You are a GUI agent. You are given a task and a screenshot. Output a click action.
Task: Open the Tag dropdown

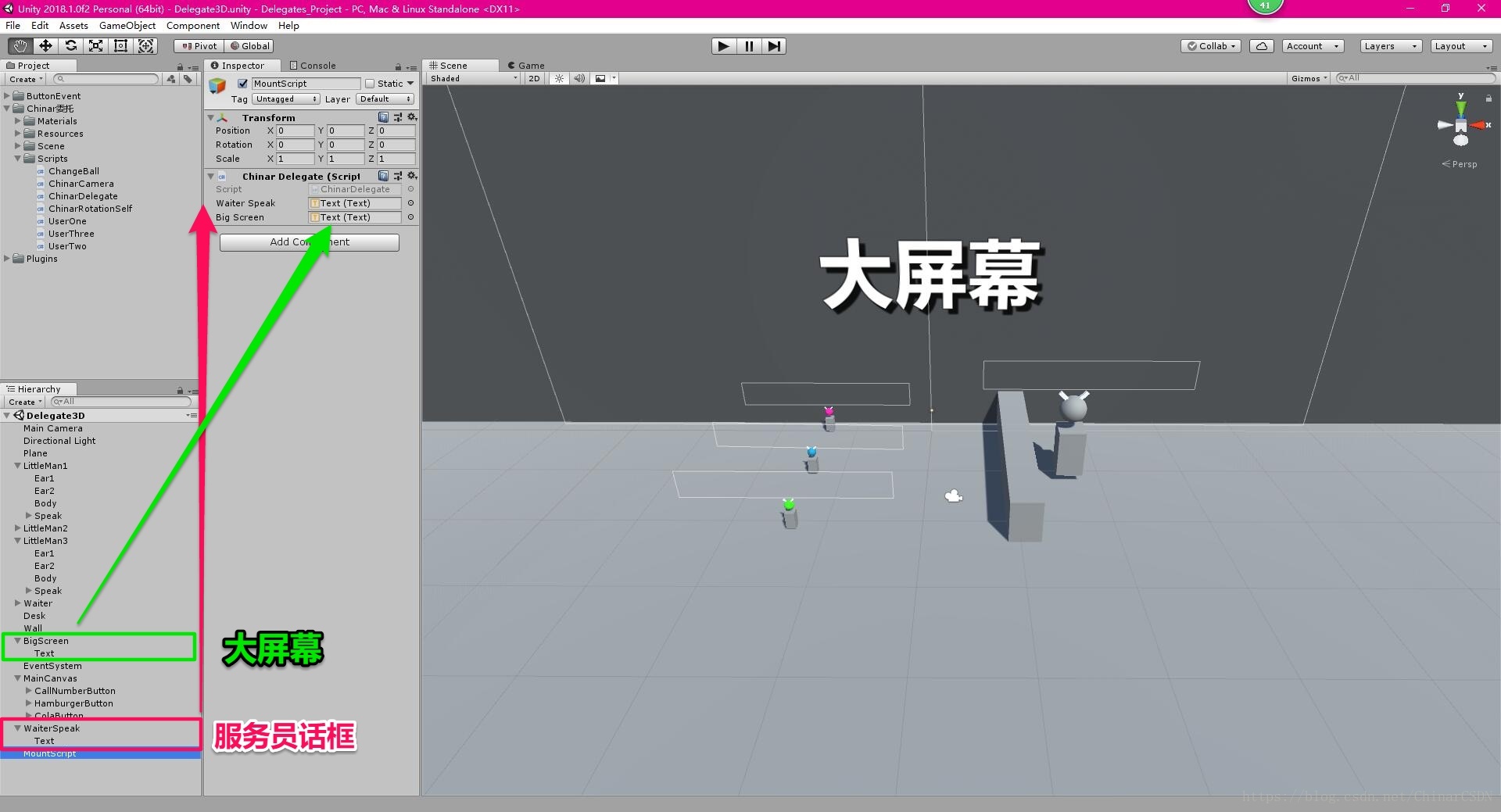(x=285, y=99)
